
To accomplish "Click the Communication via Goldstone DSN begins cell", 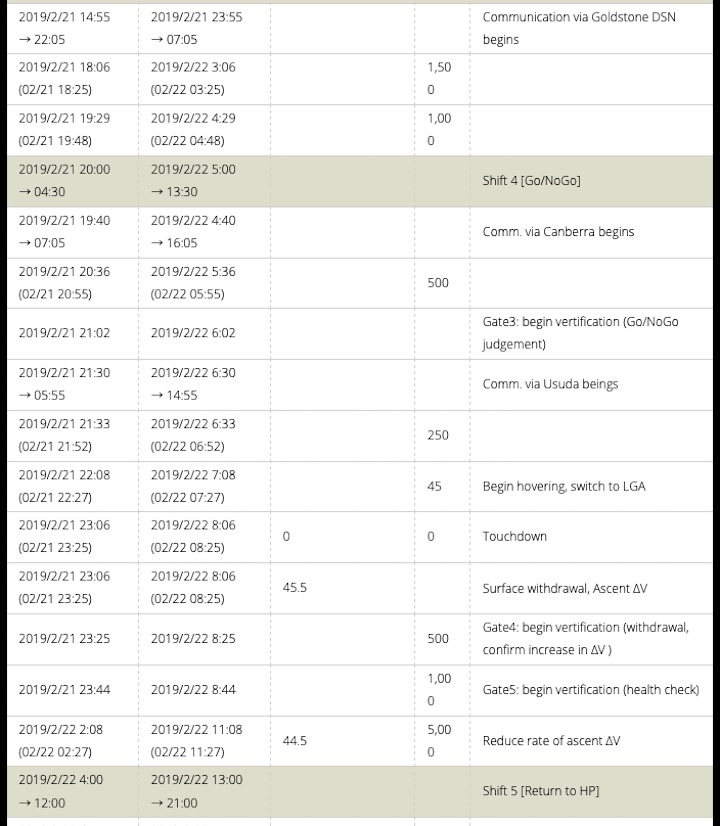I will [579, 28].
